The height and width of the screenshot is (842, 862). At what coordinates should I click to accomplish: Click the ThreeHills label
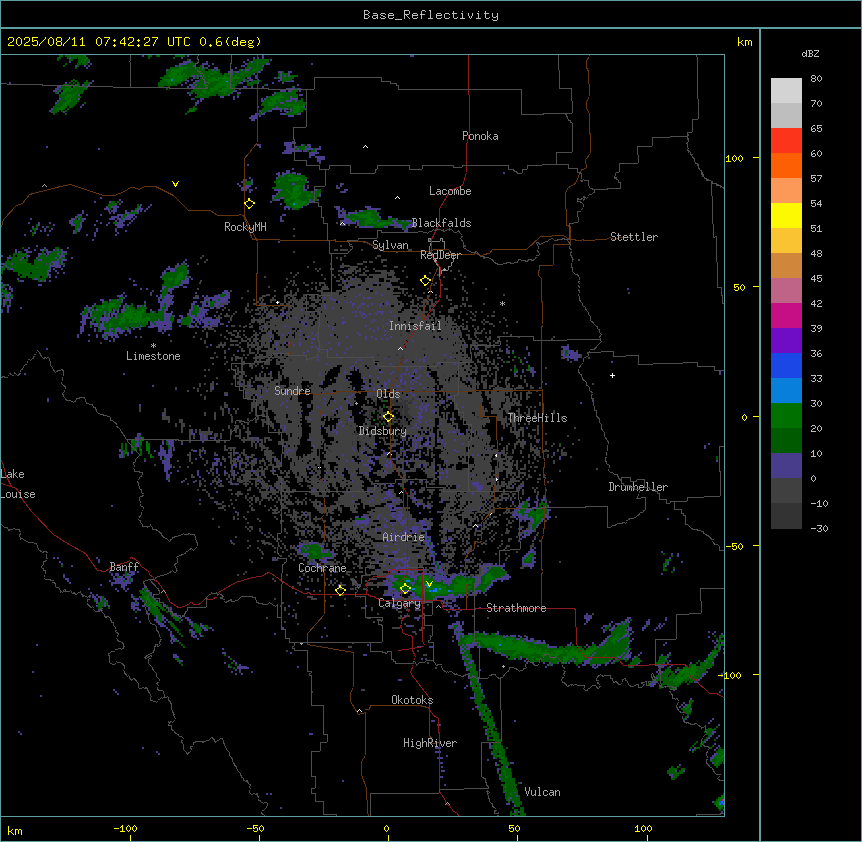537,418
